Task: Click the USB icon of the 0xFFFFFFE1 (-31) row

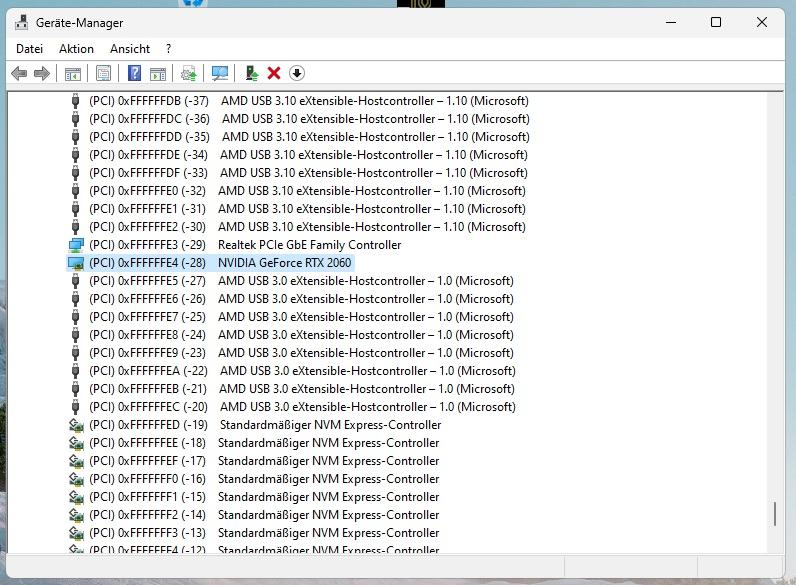Action: point(76,209)
